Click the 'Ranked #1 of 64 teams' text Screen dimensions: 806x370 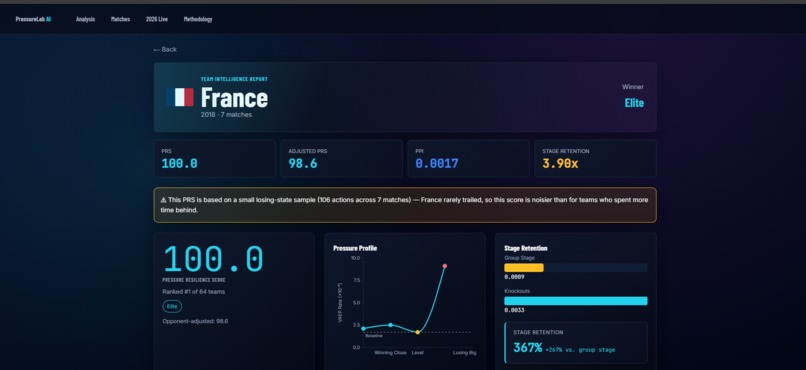pyautogui.click(x=193, y=291)
